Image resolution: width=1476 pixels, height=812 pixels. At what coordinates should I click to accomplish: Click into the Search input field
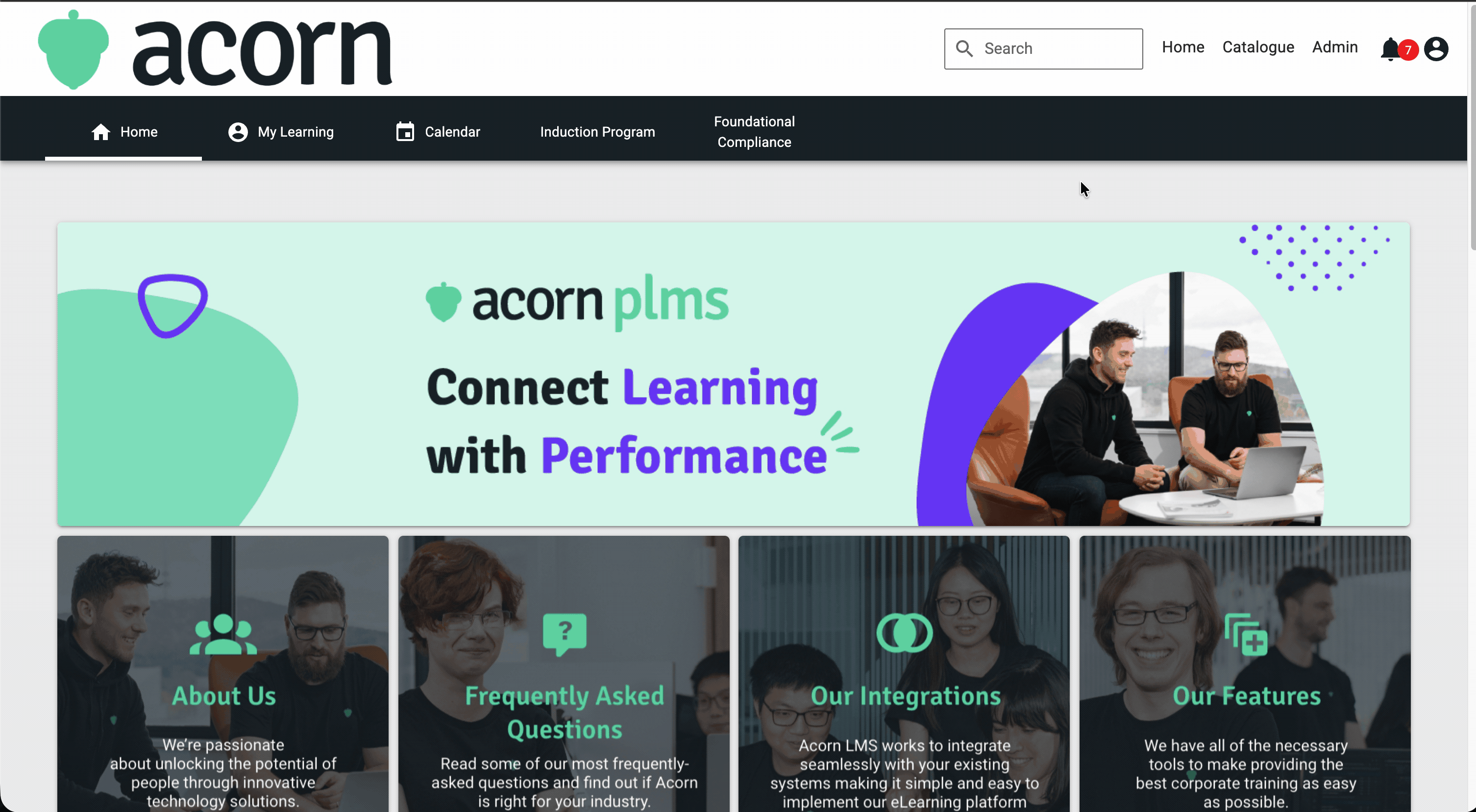[1043, 48]
